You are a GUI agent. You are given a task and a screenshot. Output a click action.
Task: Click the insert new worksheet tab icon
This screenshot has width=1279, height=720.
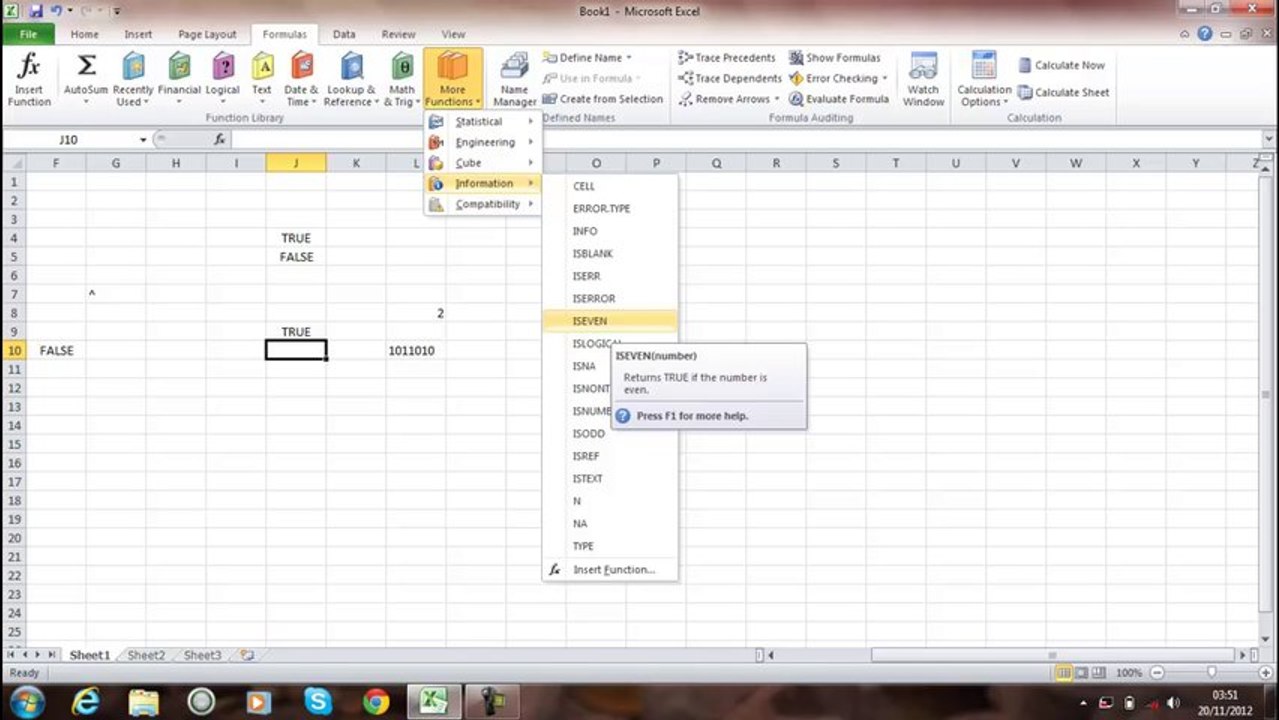point(246,655)
